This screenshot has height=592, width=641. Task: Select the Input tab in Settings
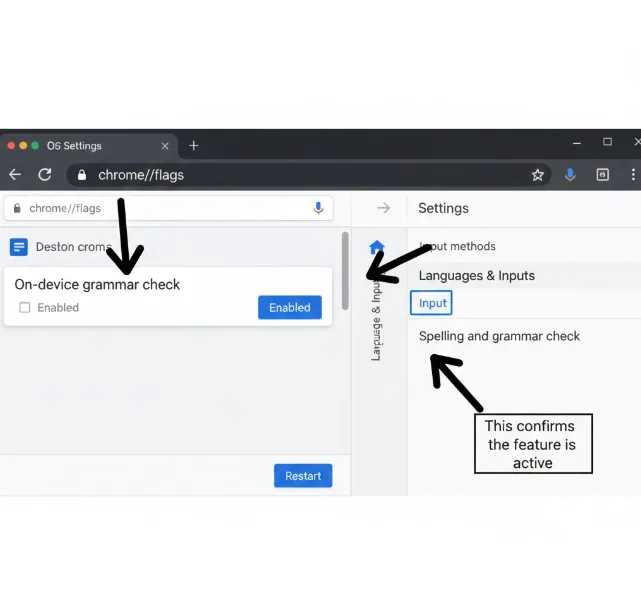(x=432, y=303)
